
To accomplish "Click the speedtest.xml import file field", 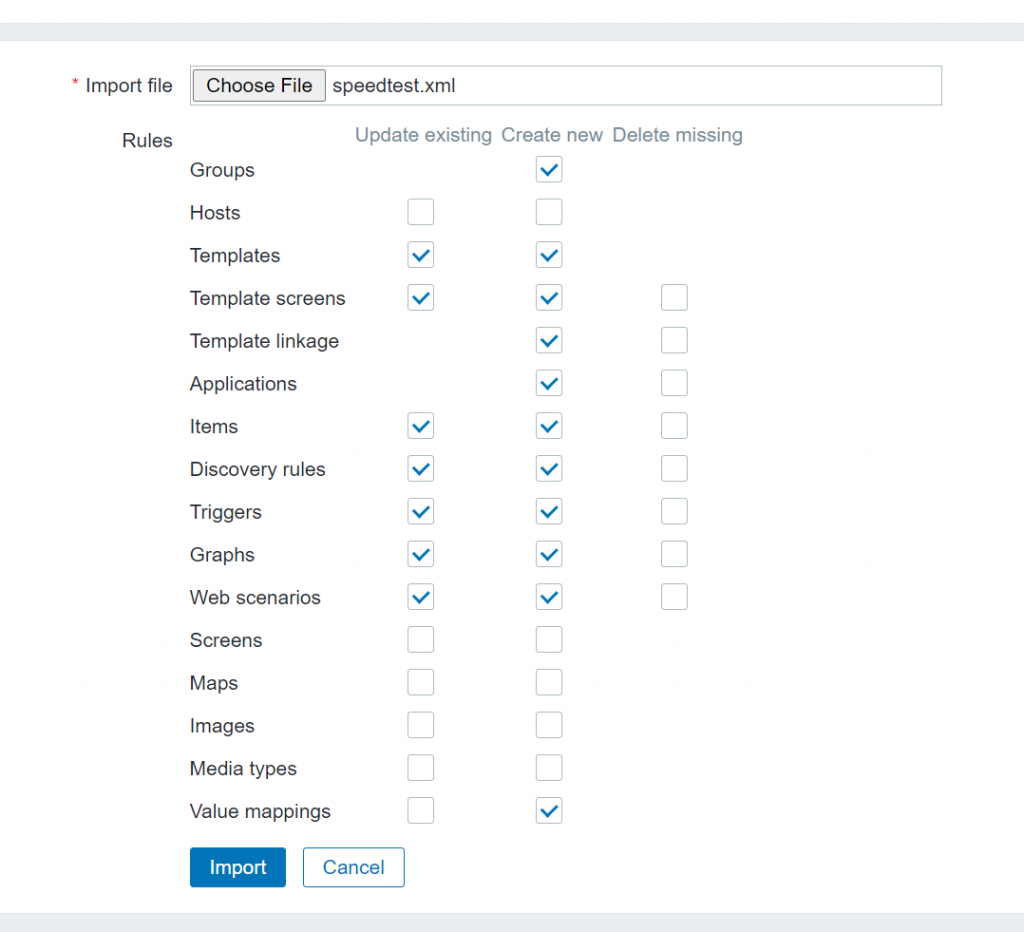I will (632, 86).
